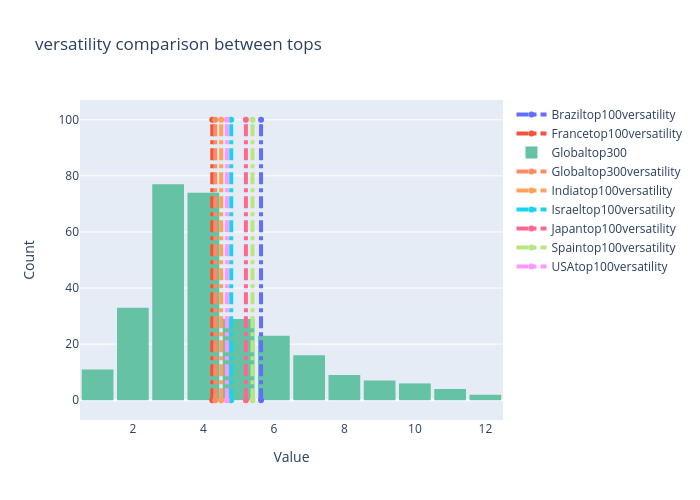This screenshot has width=700, height=500.
Task: Select the histogram bar at value 2
Action: pyautogui.click(x=133, y=354)
